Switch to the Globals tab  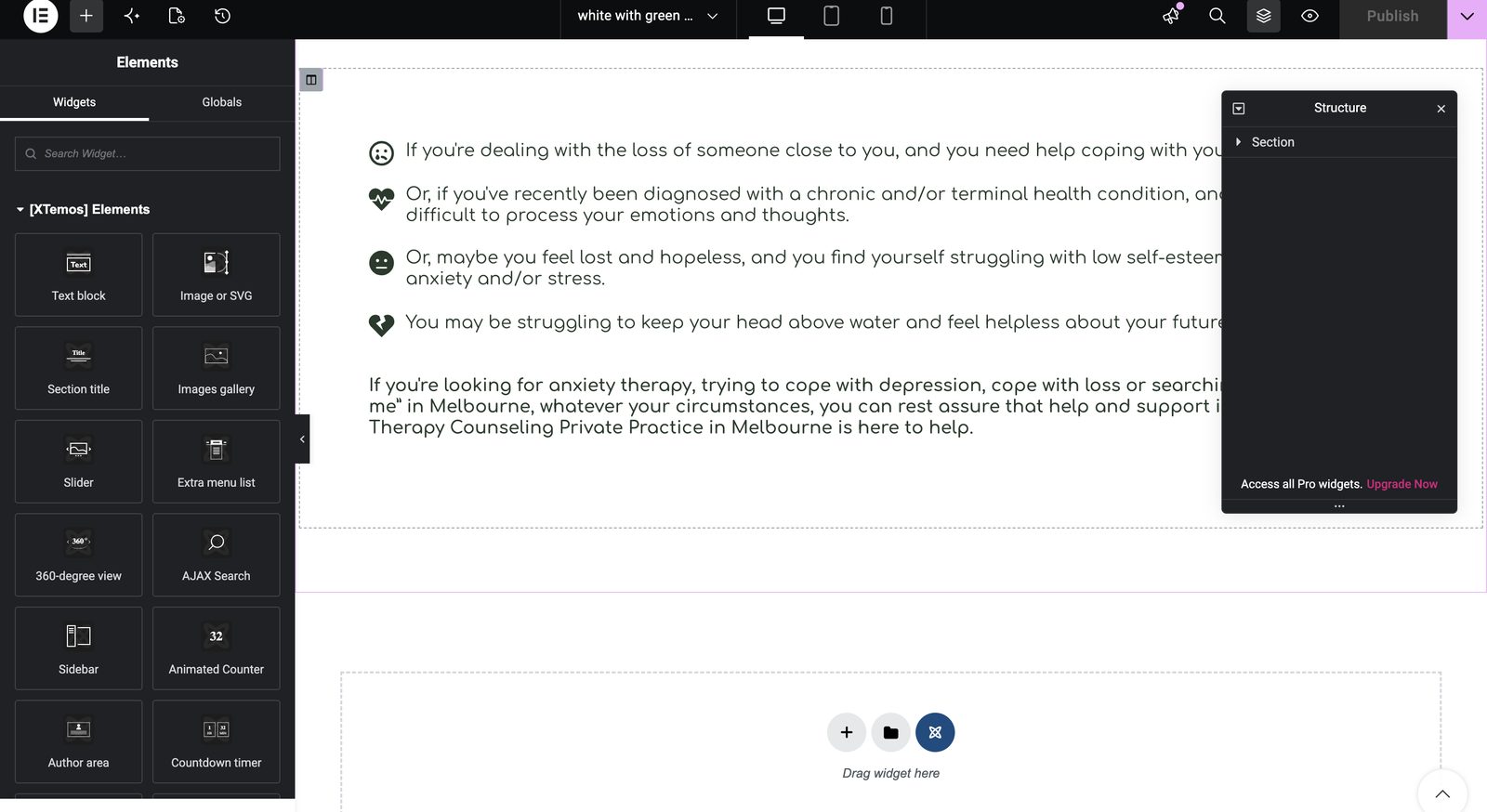(x=221, y=102)
